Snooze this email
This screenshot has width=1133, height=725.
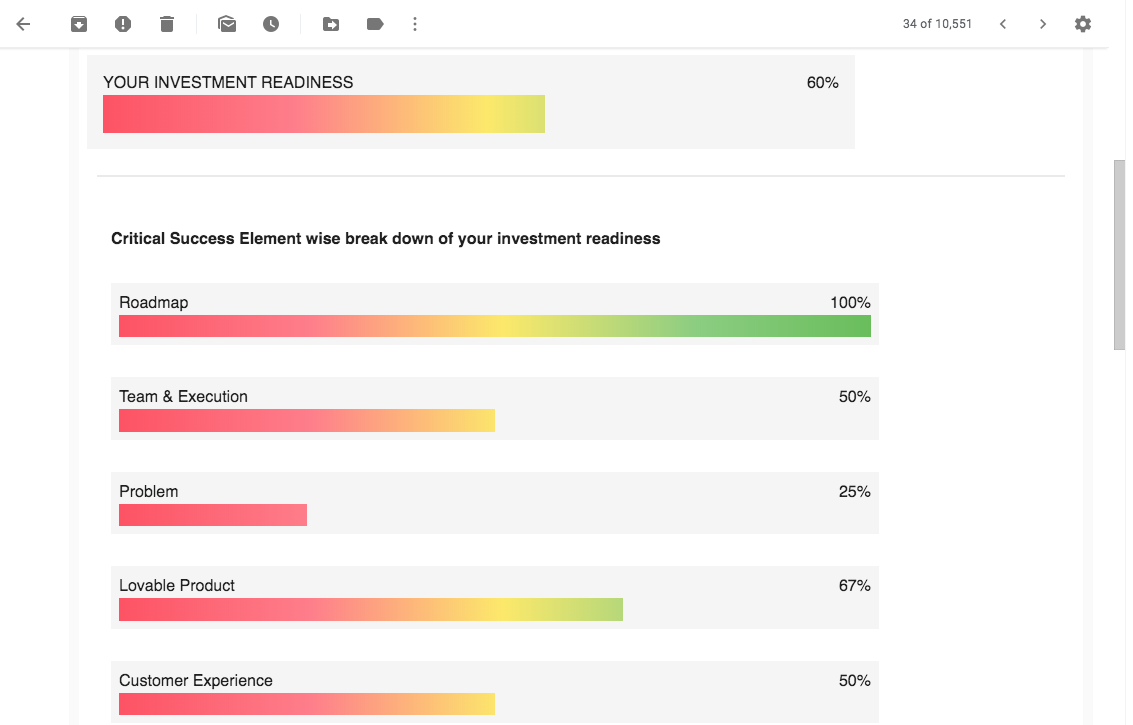[271, 23]
